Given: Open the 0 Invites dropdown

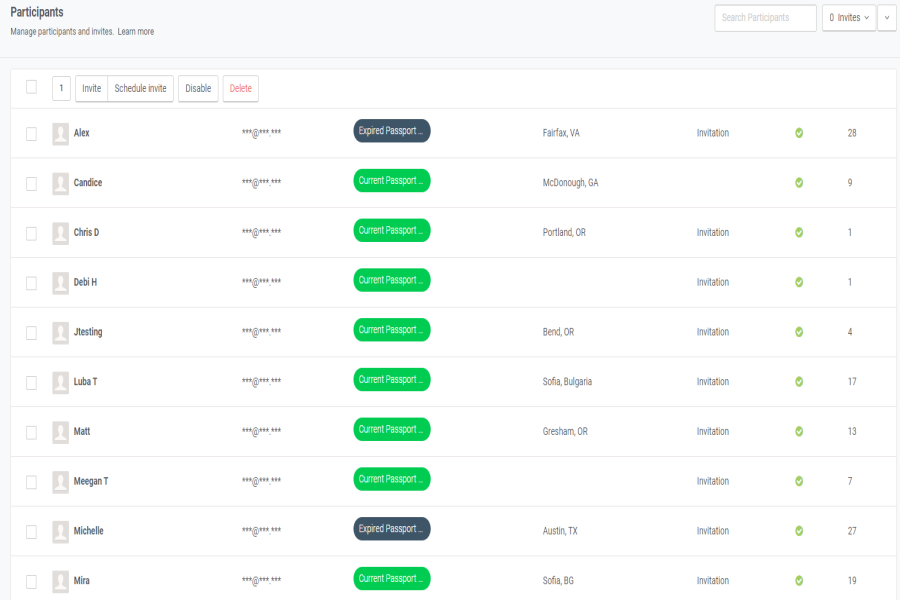Looking at the screenshot, I should click(849, 18).
